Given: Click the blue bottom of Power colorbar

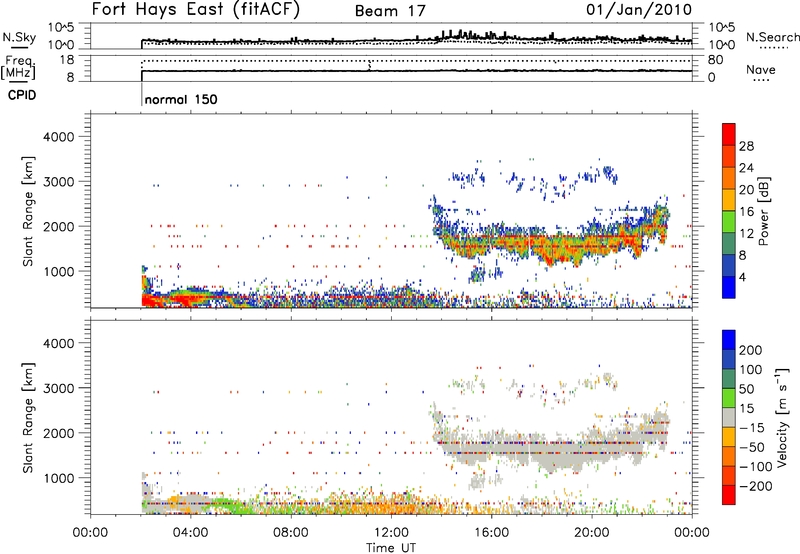Looking at the screenshot, I should pos(729,287).
